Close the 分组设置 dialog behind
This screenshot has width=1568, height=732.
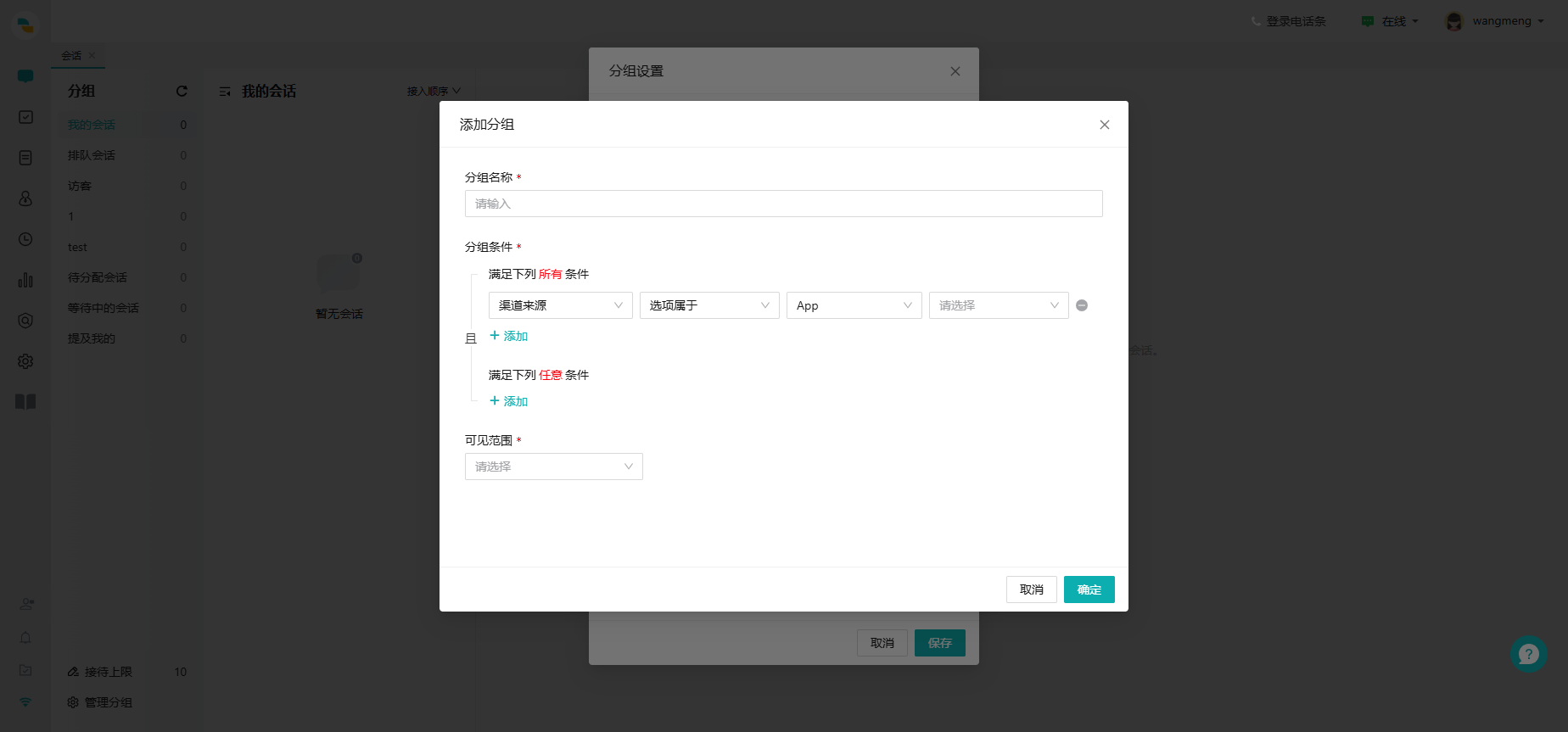(955, 71)
